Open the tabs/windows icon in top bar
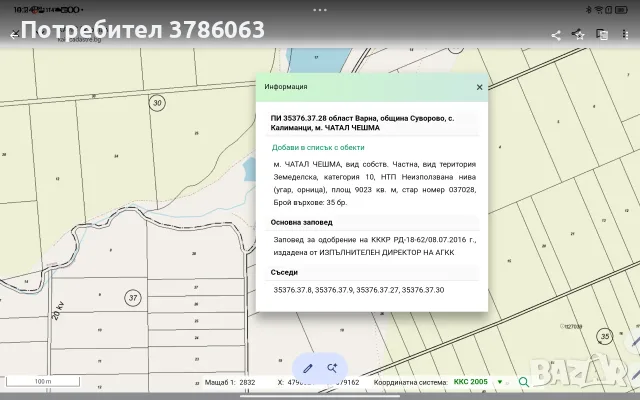Screen dimensions: 640x400 (x=602, y=35)
